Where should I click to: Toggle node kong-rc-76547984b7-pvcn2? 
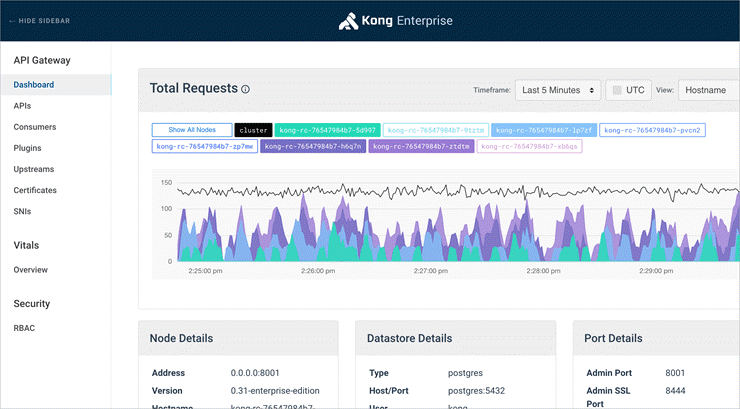(652, 130)
